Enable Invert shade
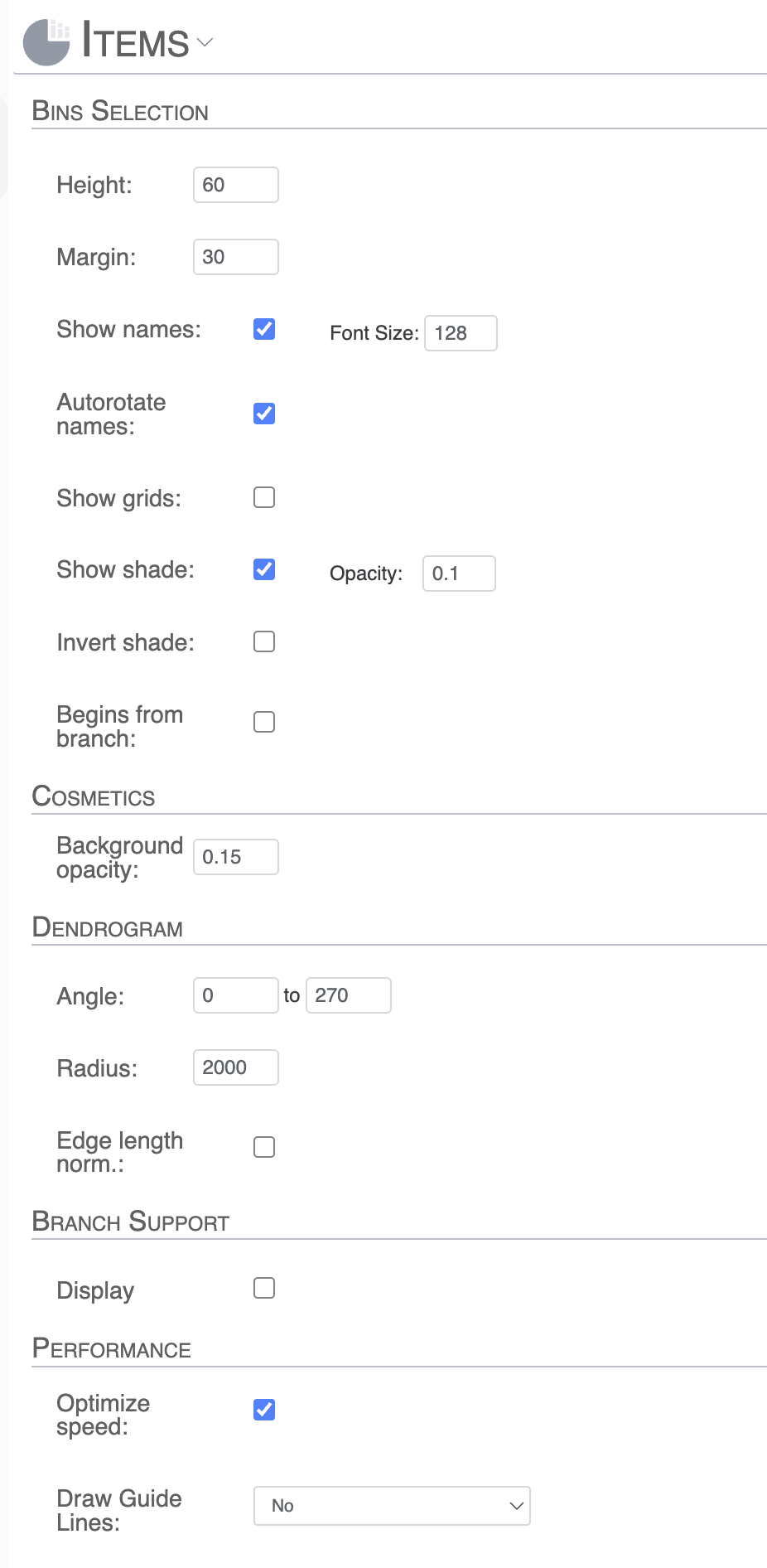The image size is (767, 1568). (x=263, y=641)
